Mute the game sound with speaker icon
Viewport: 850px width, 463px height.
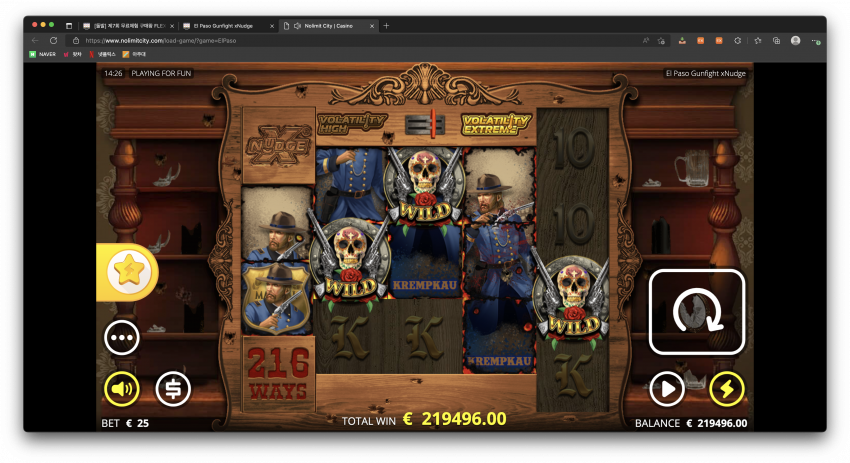tap(122, 389)
